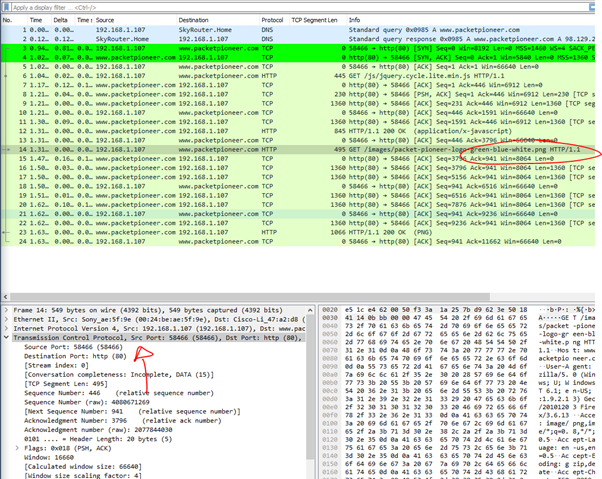Viewport: 602px width, 479px height.
Task: Expand Internet Protocol Version 4 node
Action: pos(6,329)
